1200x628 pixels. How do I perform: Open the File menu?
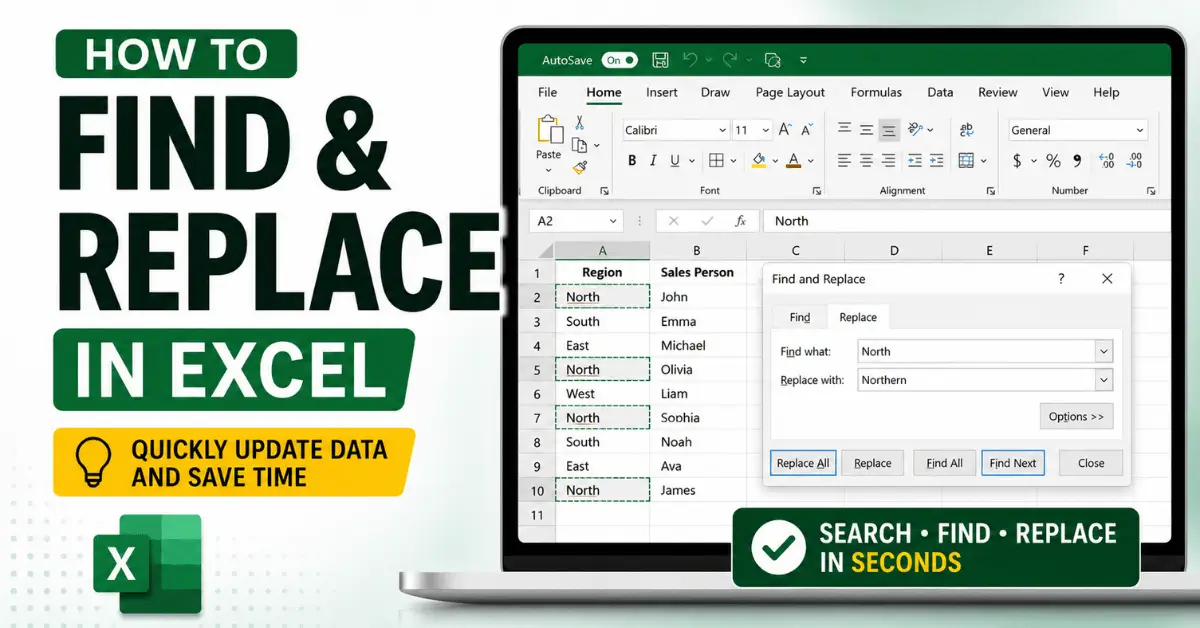coord(548,92)
